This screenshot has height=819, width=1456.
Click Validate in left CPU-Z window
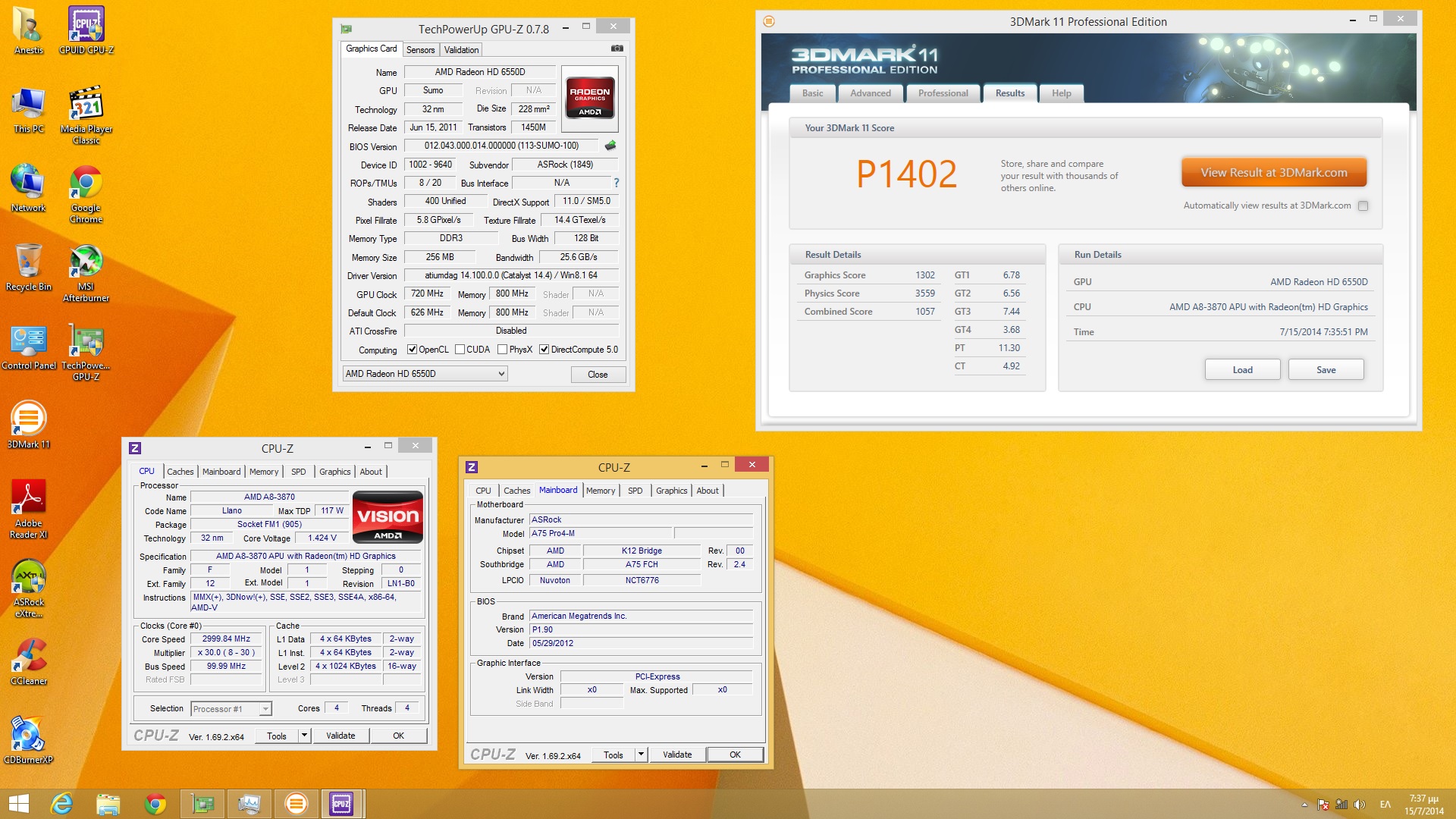tap(340, 736)
